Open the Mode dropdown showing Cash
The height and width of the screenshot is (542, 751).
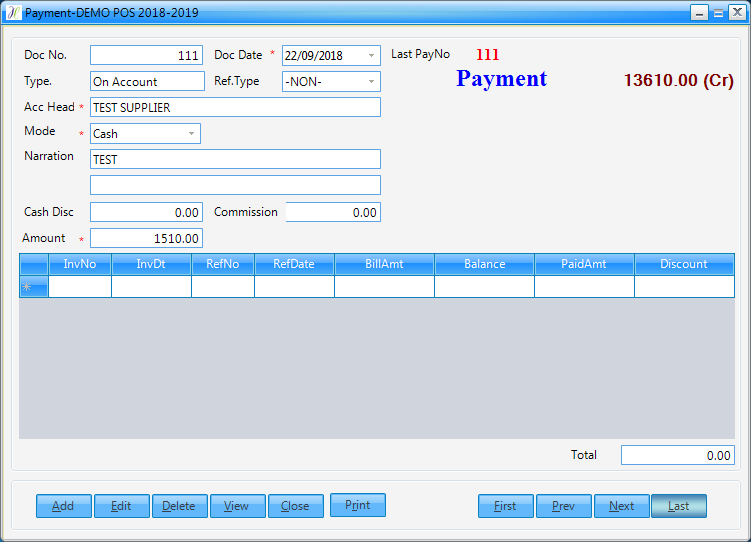coord(191,134)
